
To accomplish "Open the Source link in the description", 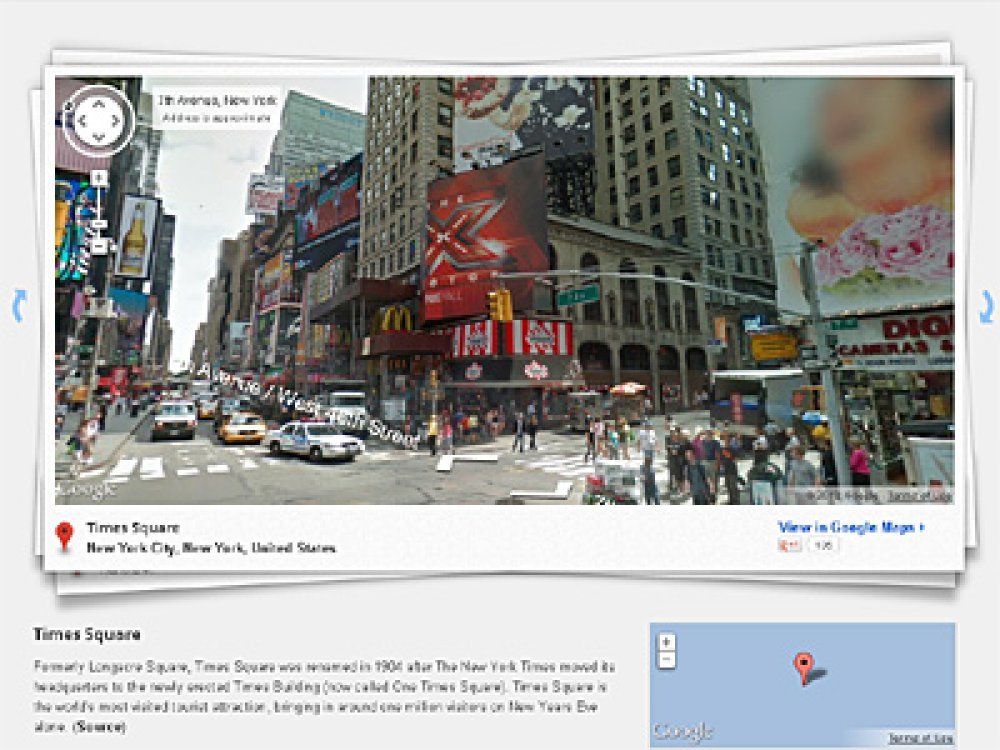I will [99, 727].
